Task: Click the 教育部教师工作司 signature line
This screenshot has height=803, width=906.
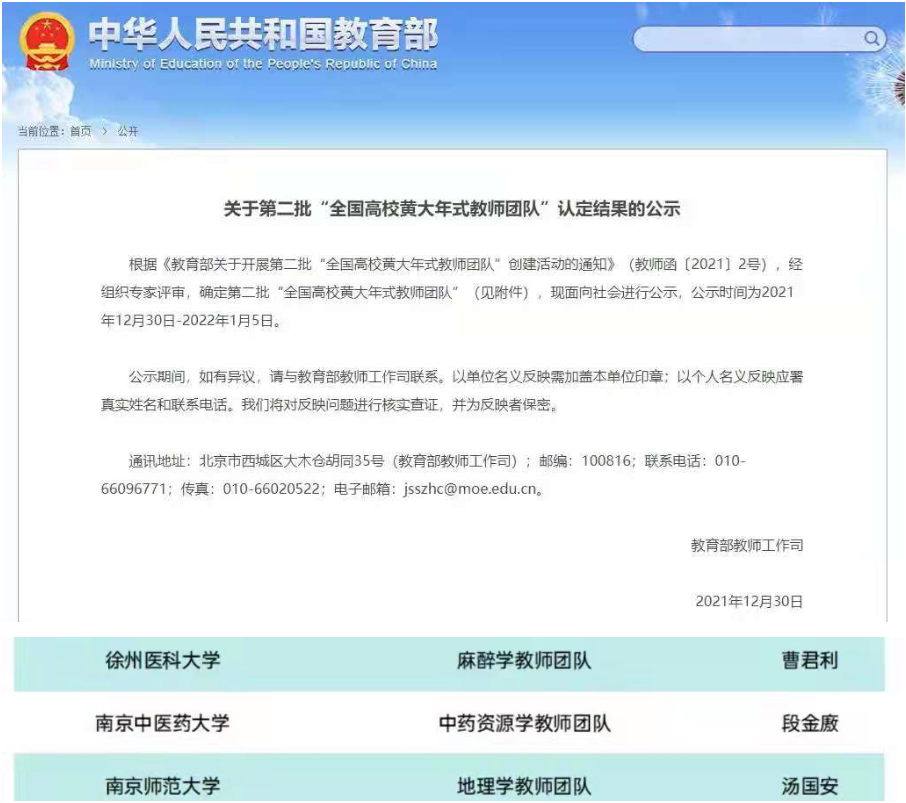Action: point(746,546)
